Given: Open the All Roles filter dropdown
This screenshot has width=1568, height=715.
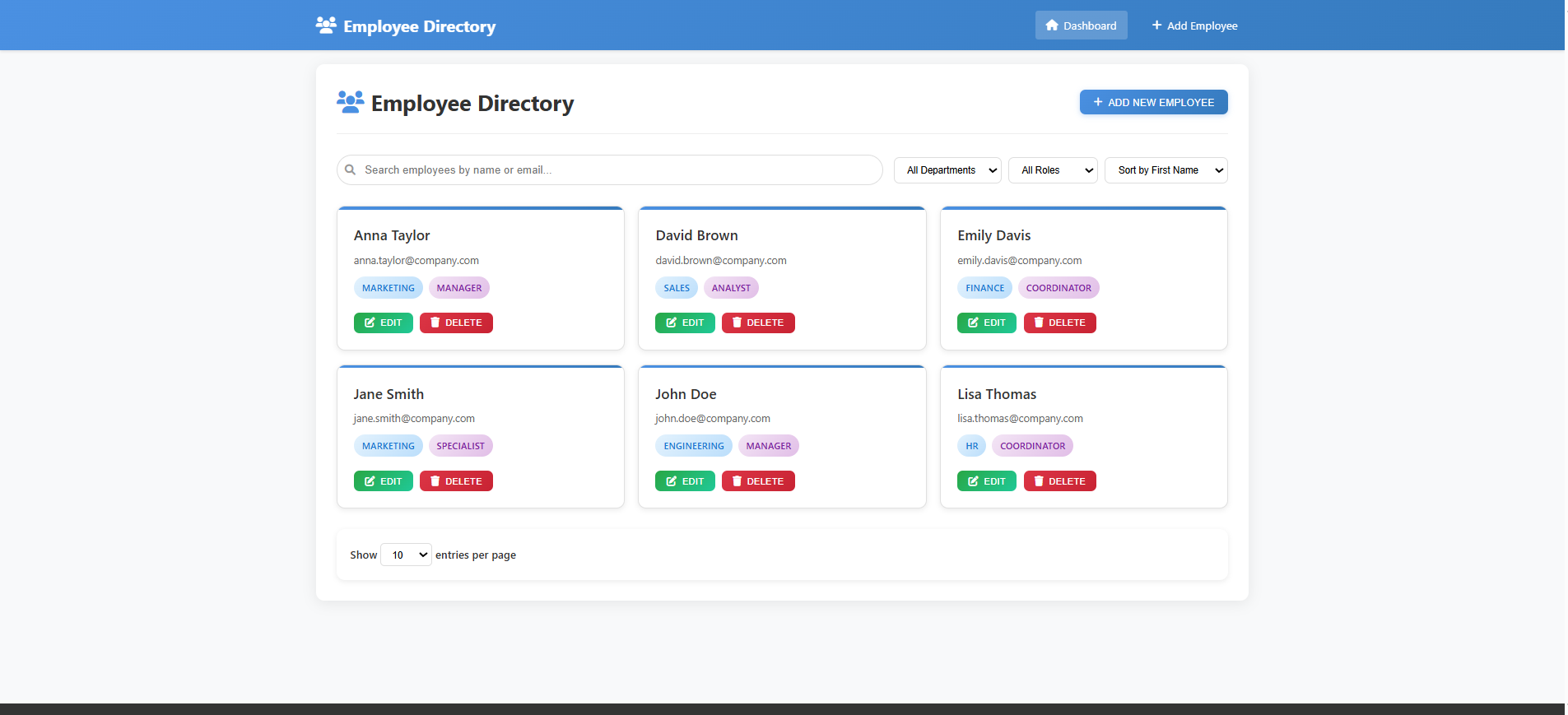Looking at the screenshot, I should click(x=1053, y=170).
